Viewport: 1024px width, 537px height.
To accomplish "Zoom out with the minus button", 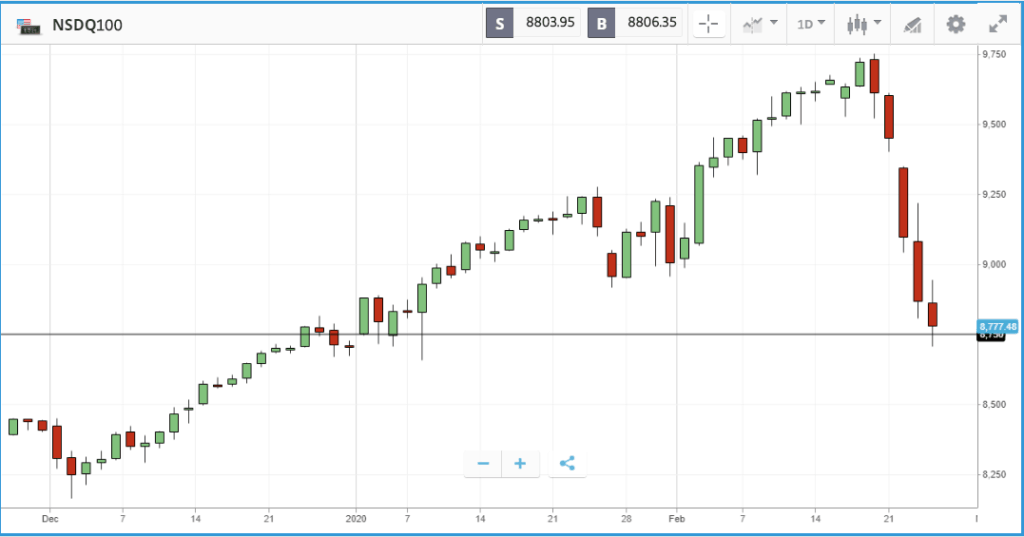I will (483, 464).
